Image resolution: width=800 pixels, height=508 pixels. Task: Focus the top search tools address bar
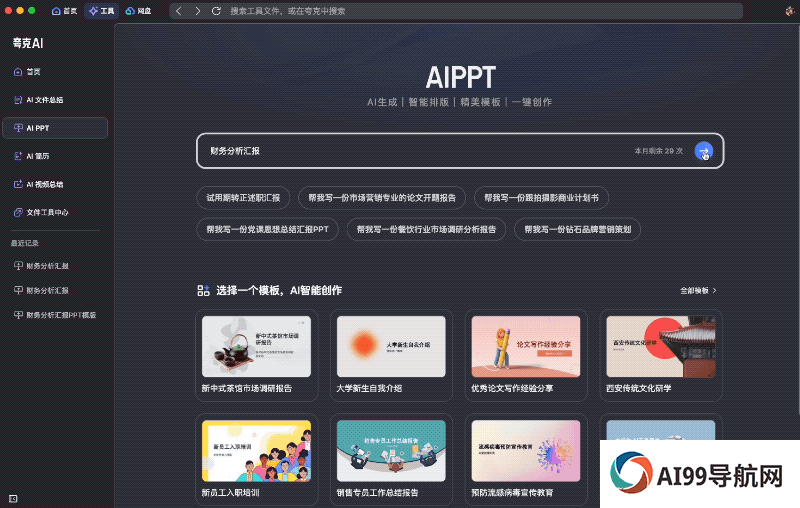point(455,11)
